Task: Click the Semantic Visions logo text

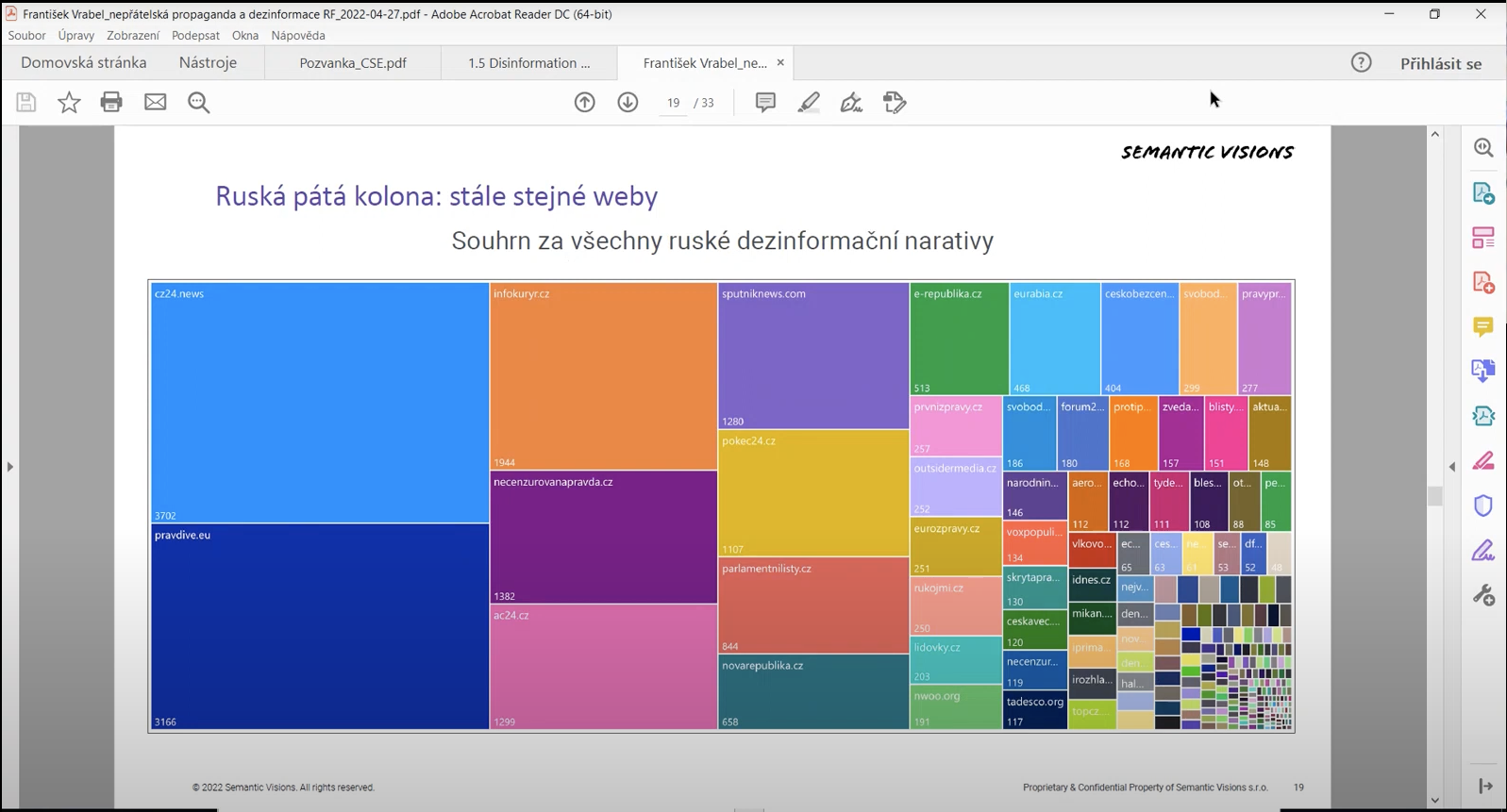Action: [x=1207, y=152]
